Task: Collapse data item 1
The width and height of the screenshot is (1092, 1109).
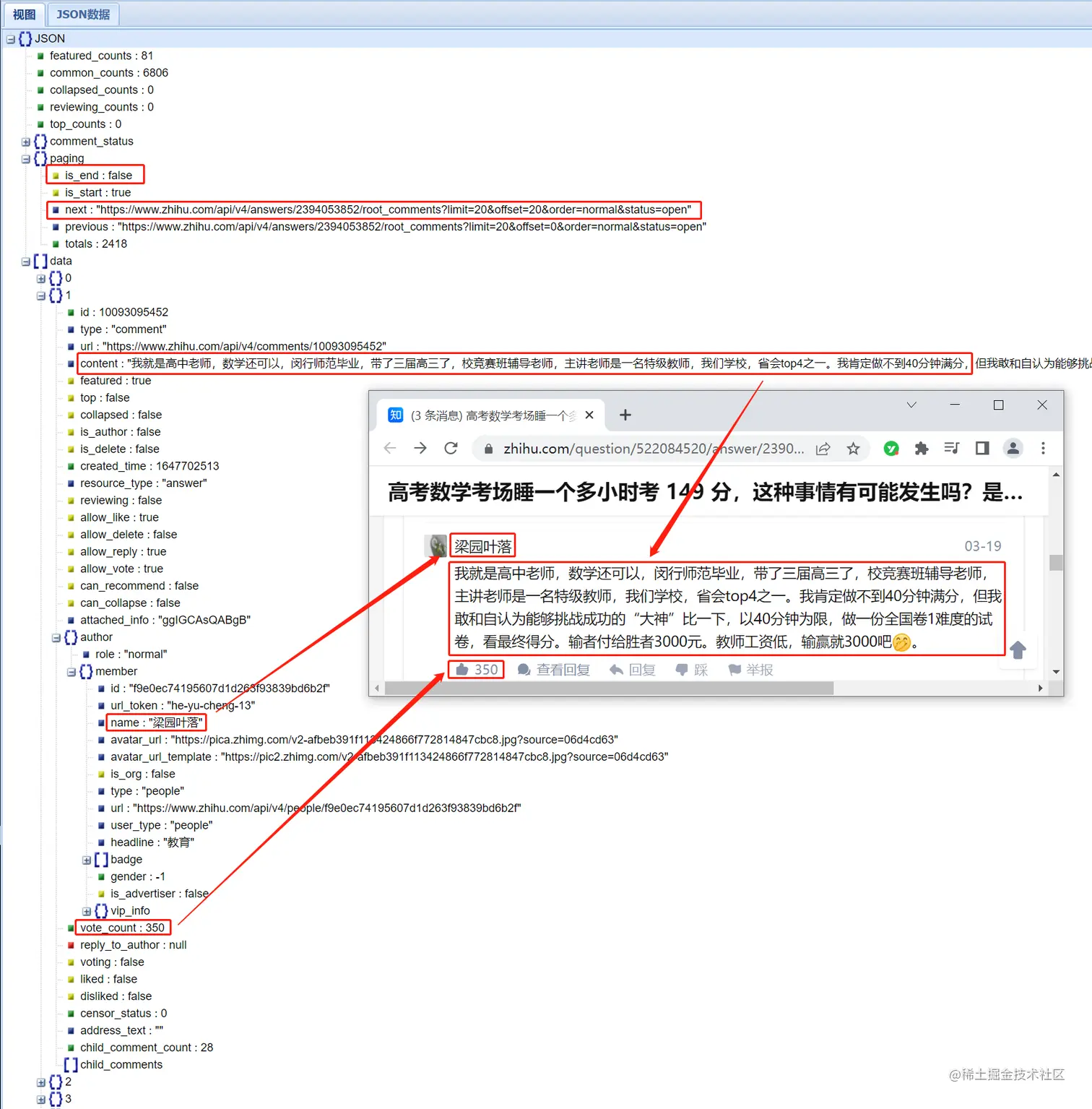Action: (x=41, y=295)
